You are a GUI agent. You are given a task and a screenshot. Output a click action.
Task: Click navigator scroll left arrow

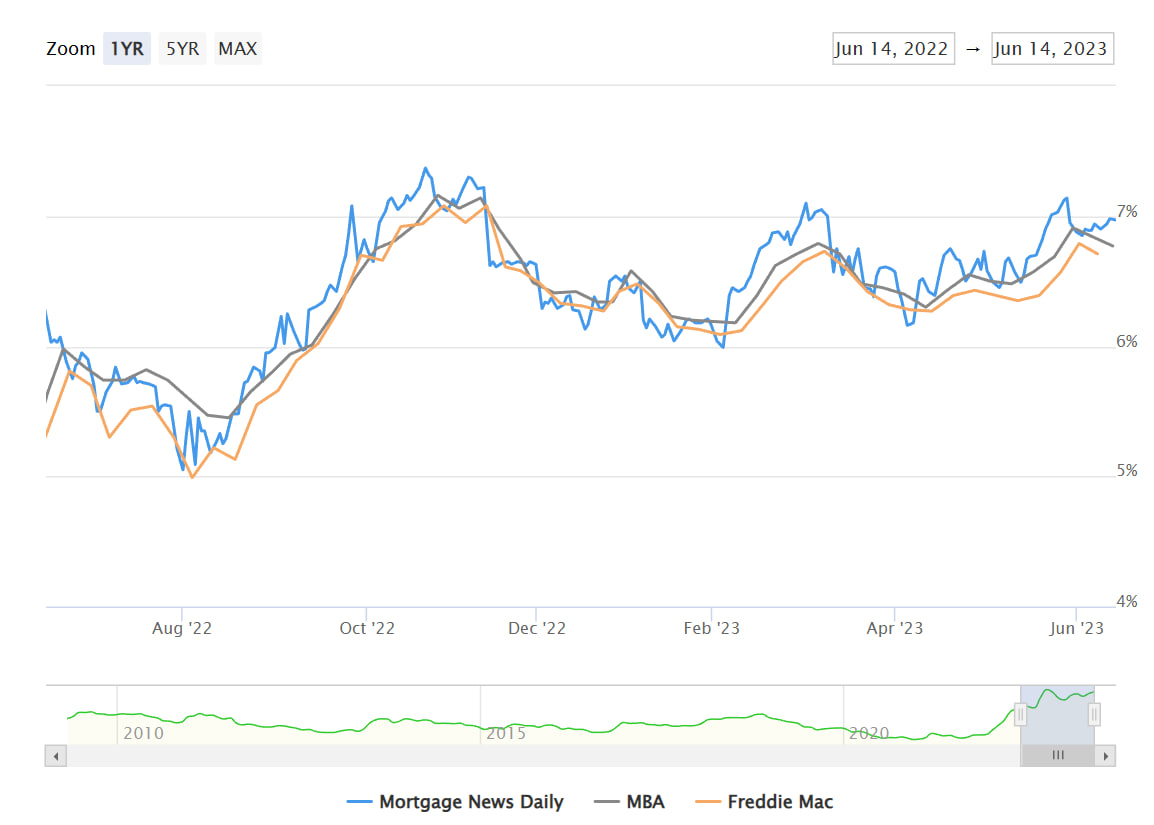pos(56,756)
